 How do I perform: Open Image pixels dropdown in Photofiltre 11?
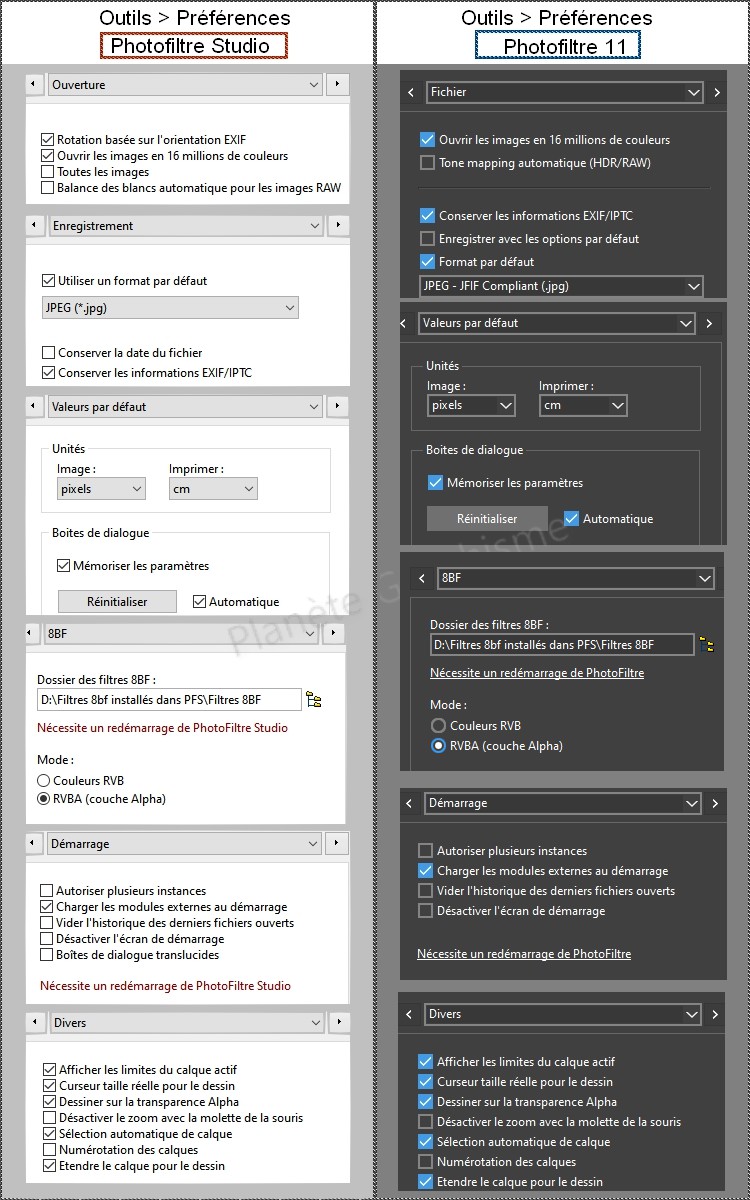pyautogui.click(x=471, y=406)
